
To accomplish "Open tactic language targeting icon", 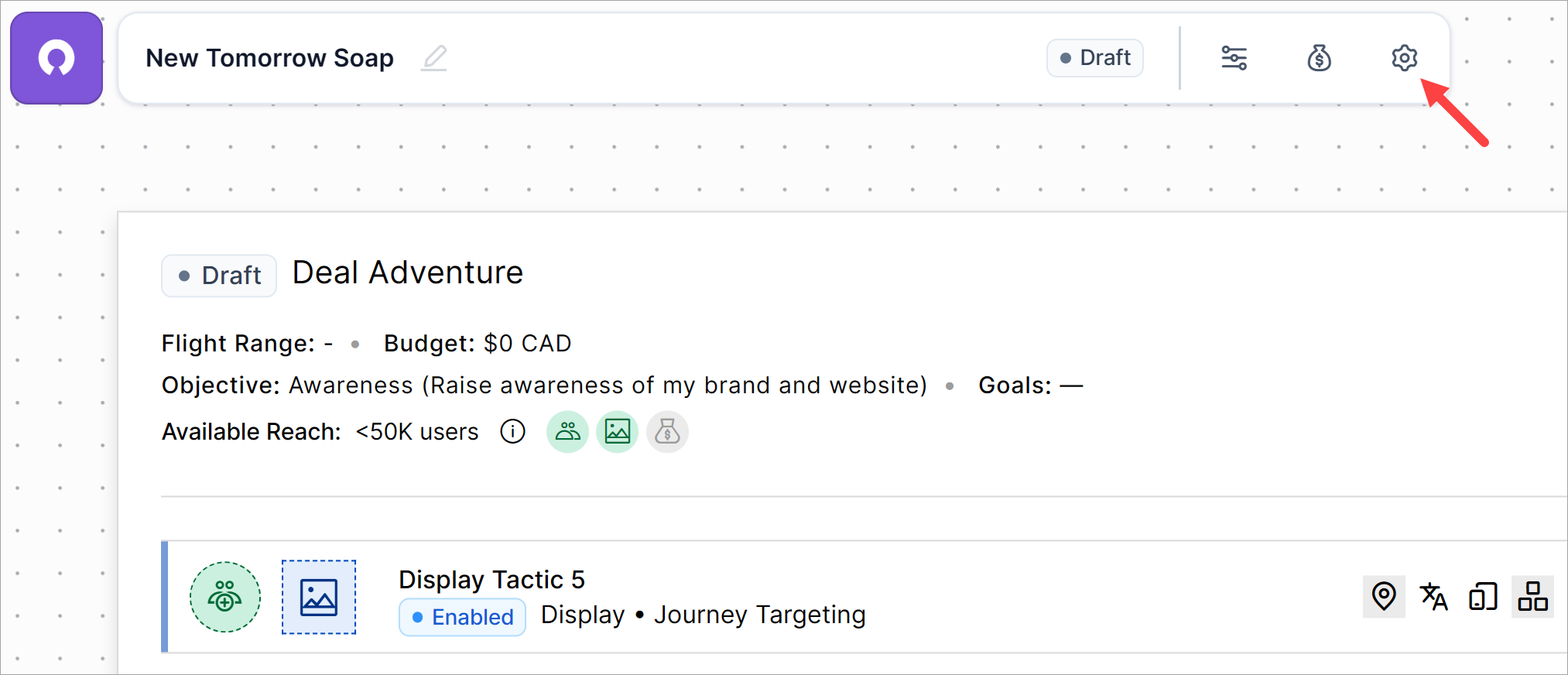I will [x=1433, y=597].
